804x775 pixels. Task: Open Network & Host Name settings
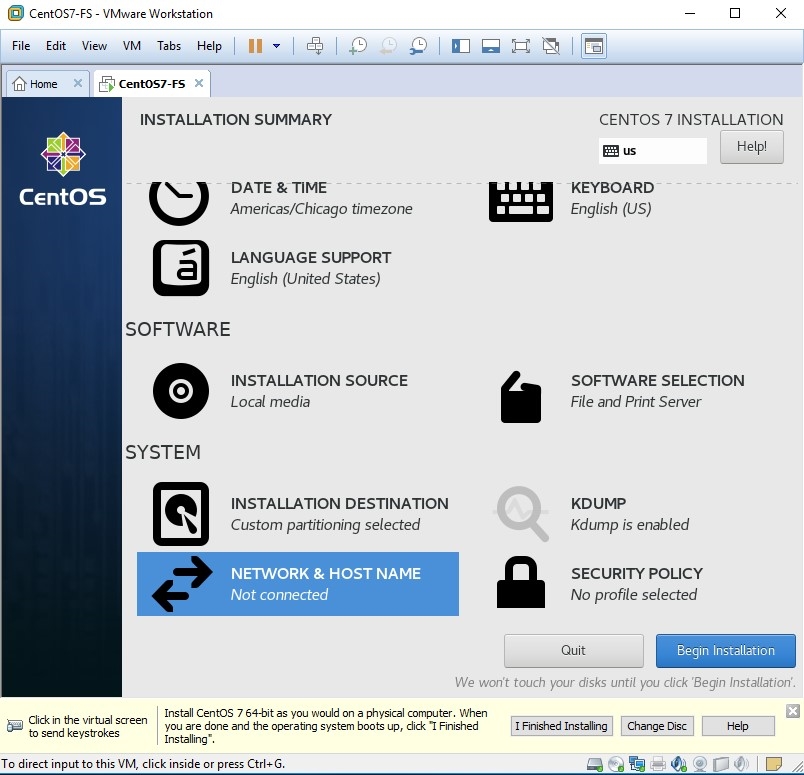pyautogui.click(x=297, y=584)
